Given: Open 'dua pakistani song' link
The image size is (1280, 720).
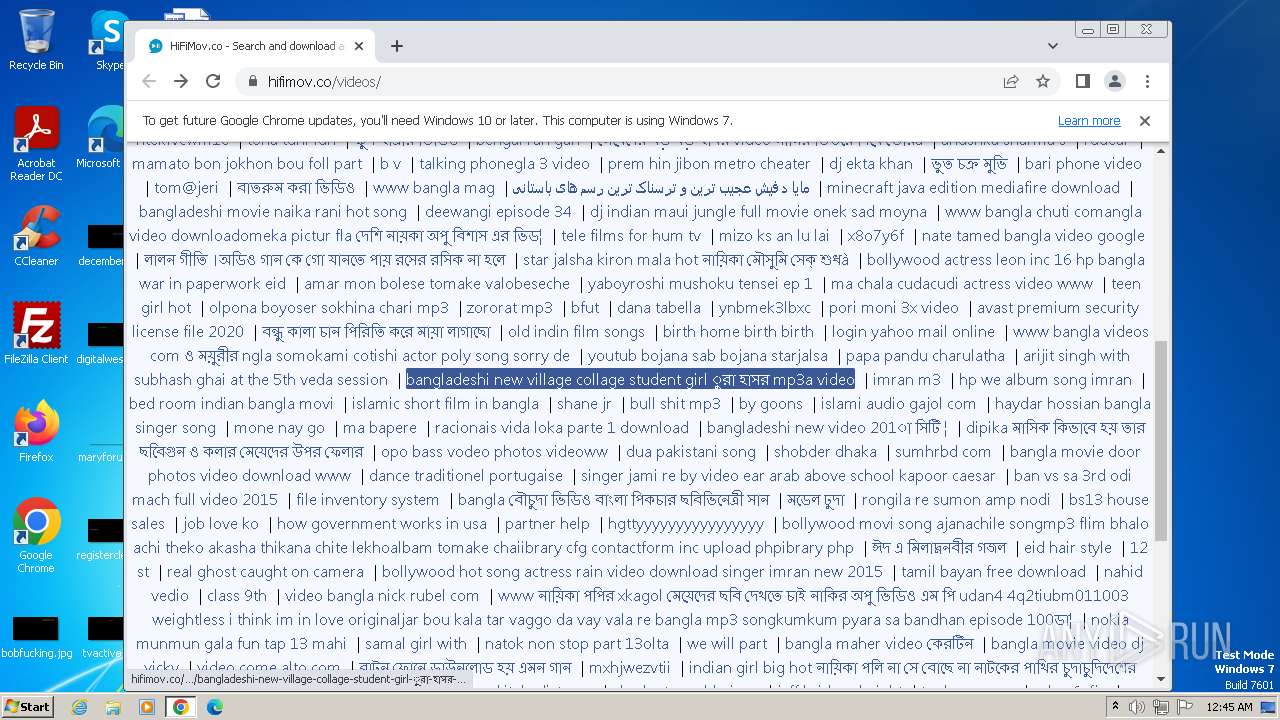Looking at the screenshot, I should point(690,452).
